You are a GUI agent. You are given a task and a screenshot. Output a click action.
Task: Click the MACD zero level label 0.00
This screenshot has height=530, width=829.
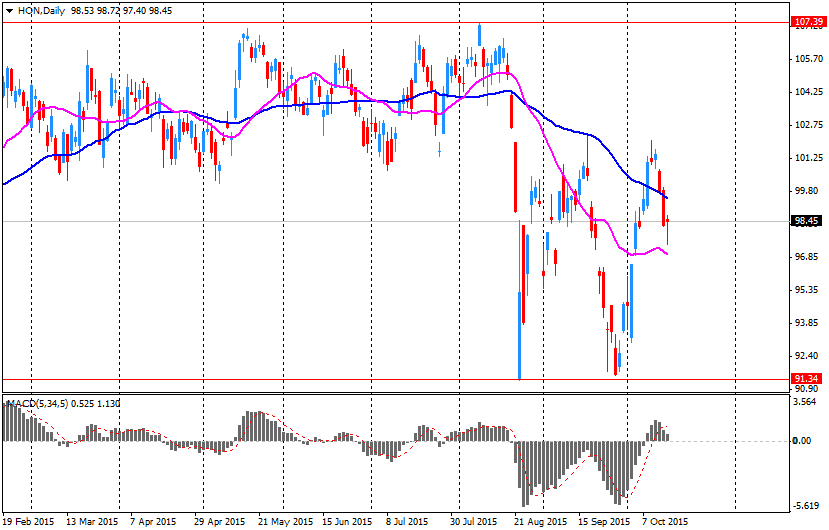click(x=802, y=441)
